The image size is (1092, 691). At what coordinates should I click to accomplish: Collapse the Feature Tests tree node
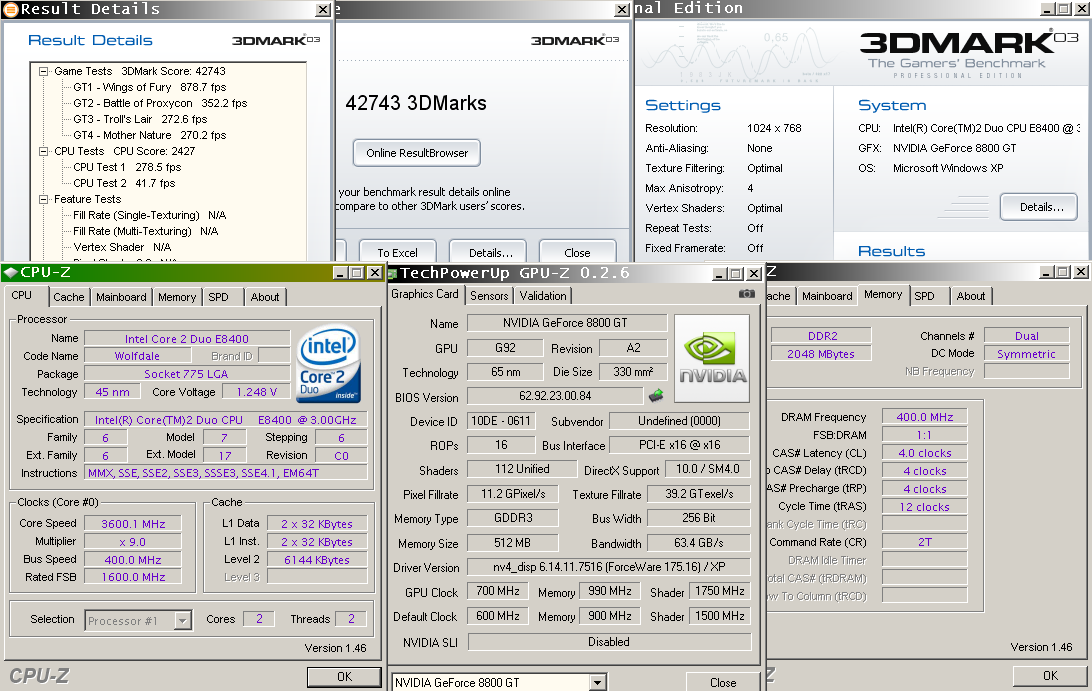click(44, 199)
